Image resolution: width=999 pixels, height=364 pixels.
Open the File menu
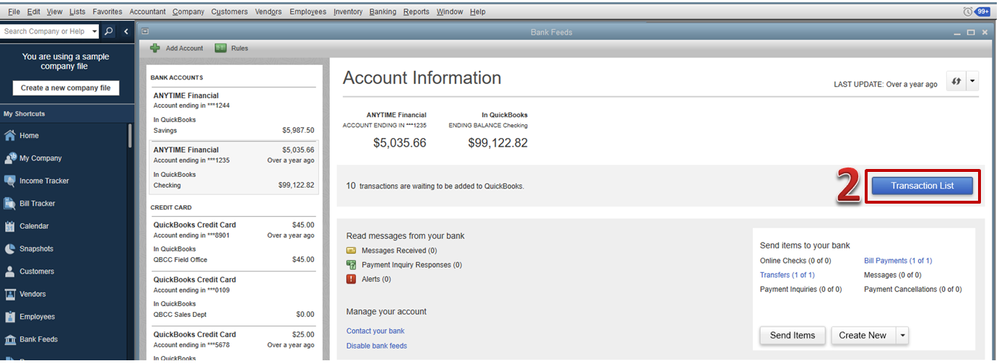(14, 11)
